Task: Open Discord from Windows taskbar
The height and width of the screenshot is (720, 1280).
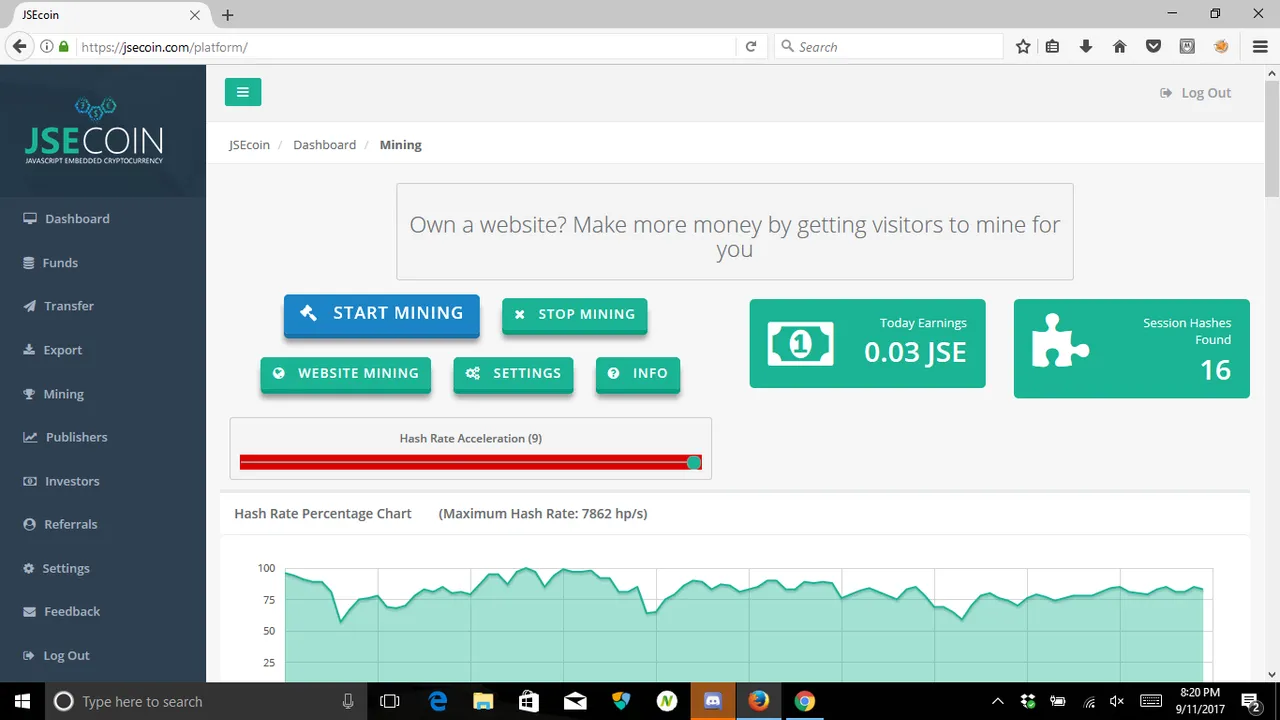Action: [713, 701]
